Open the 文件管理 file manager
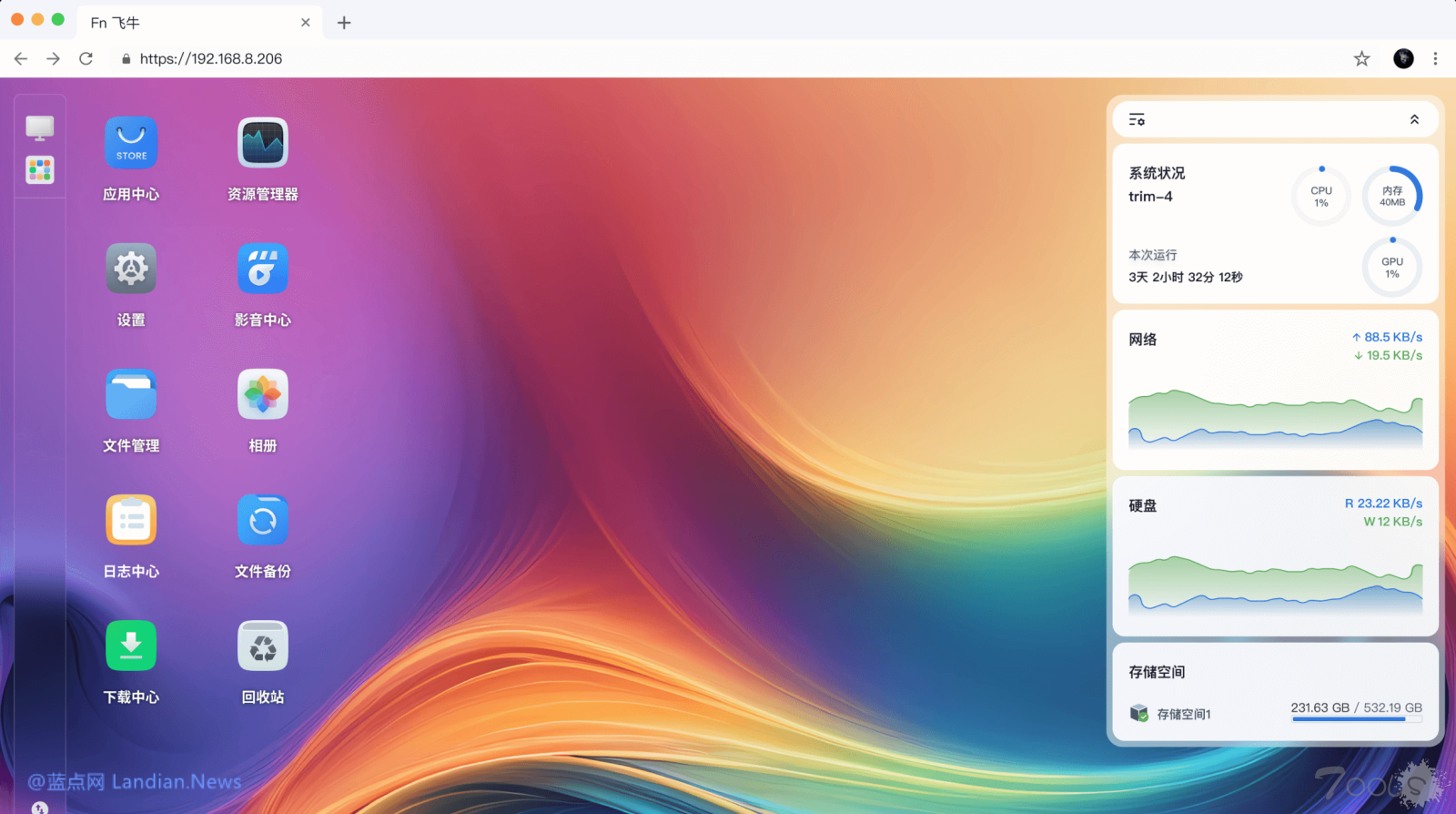The image size is (1456, 814). 131,394
